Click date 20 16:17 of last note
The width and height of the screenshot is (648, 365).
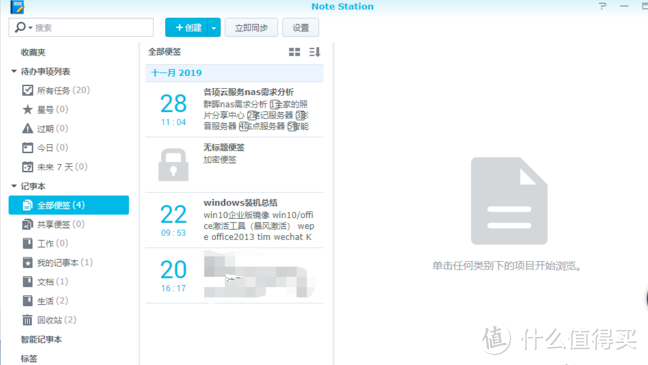click(174, 276)
